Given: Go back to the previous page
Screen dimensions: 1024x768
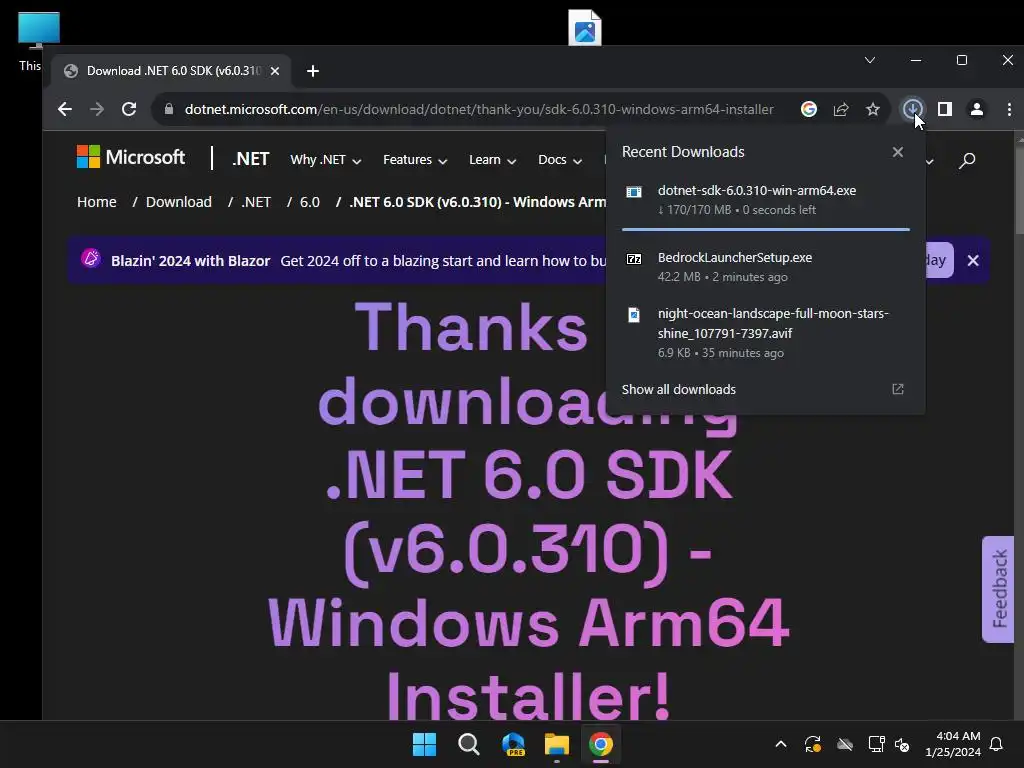Looking at the screenshot, I should pos(65,109).
